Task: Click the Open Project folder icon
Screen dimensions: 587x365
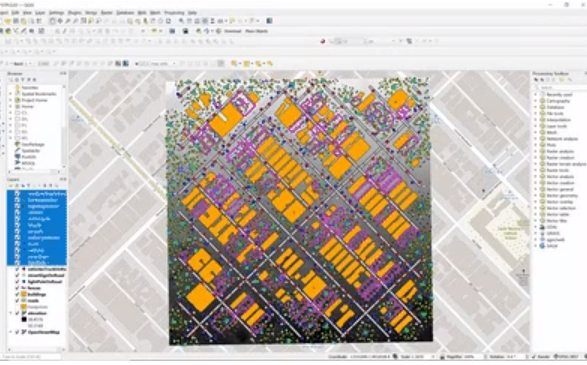Action: (8, 21)
